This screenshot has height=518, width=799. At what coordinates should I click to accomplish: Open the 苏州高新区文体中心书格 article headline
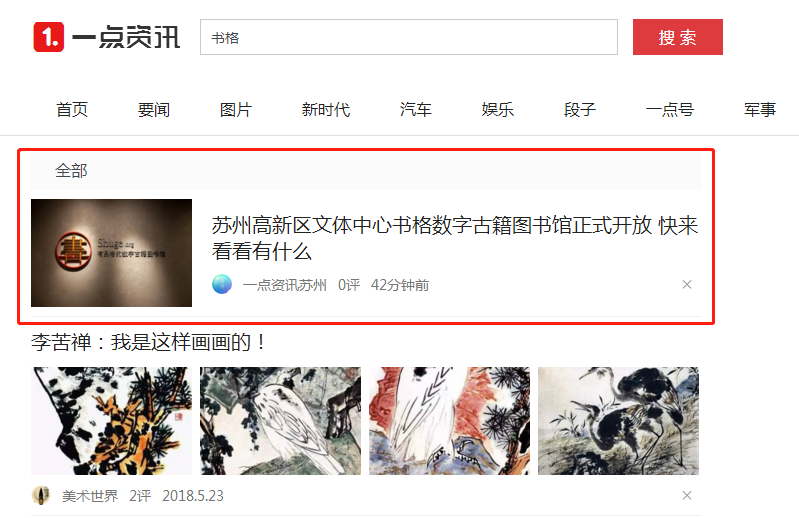pyautogui.click(x=455, y=238)
